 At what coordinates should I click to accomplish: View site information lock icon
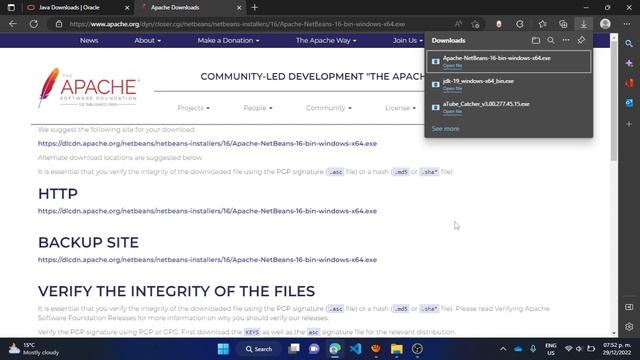point(59,24)
